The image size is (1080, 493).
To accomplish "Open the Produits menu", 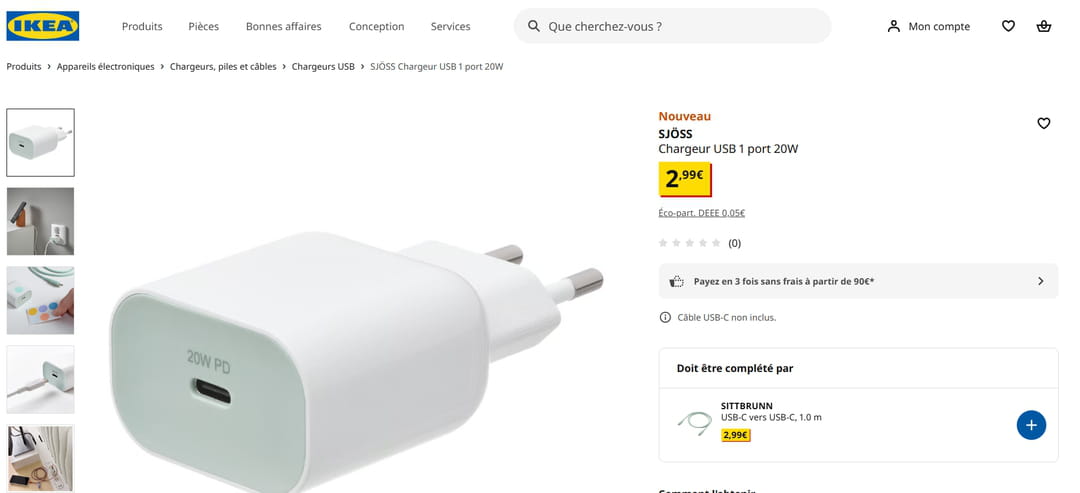I will click(x=142, y=26).
